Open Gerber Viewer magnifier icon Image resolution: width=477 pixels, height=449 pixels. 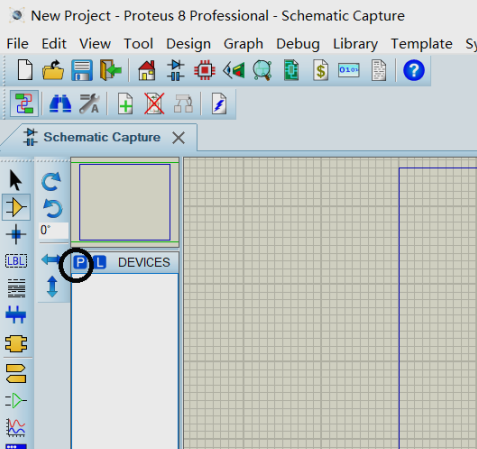[262, 70]
